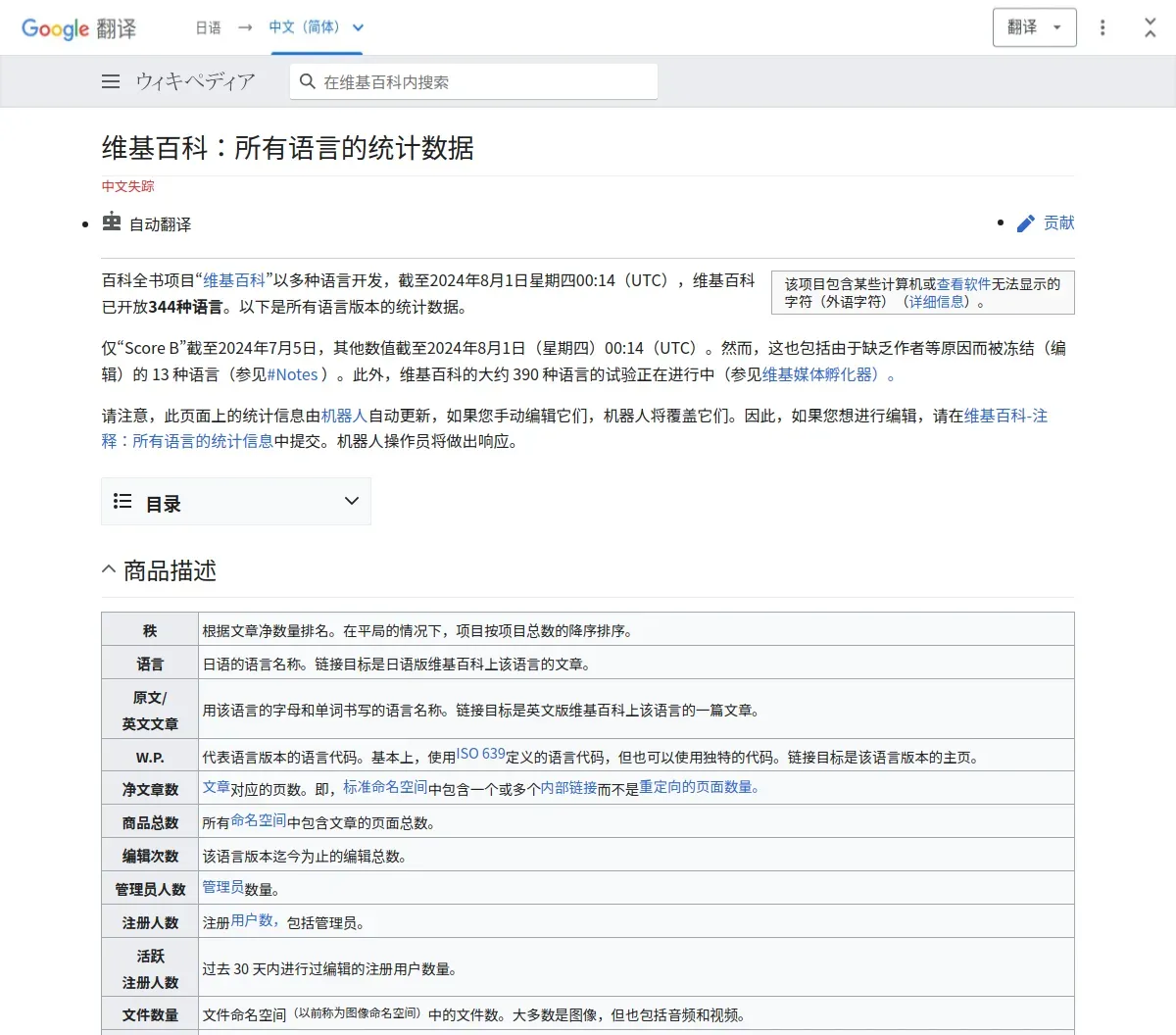Viewport: 1176px width, 1035px height.
Task: Click the 语言 table header cell
Action: click(150, 664)
